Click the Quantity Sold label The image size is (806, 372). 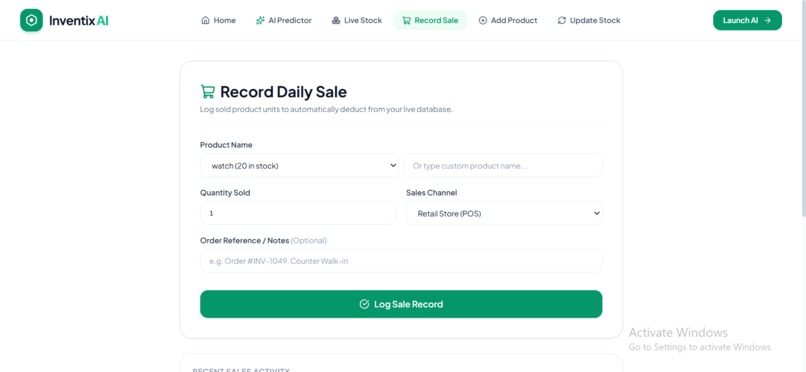[225, 193]
